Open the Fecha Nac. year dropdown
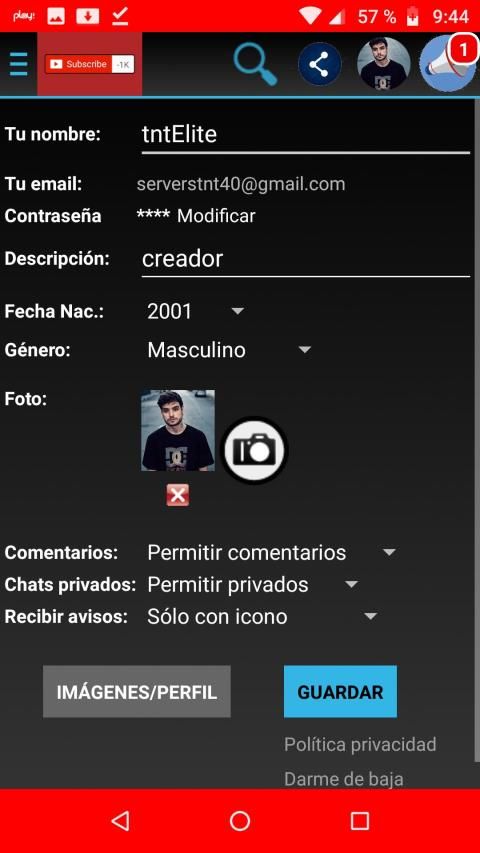480x853 pixels. (195, 312)
